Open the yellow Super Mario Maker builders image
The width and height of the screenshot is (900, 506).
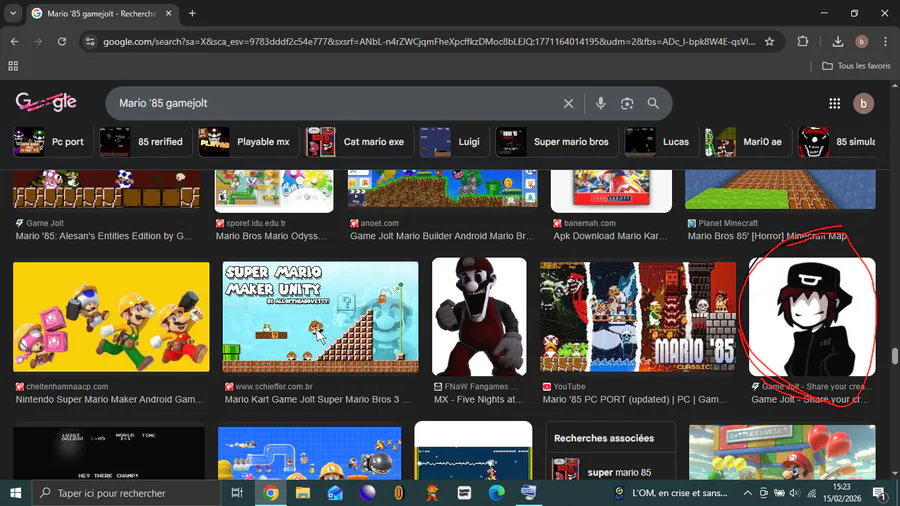point(111,317)
